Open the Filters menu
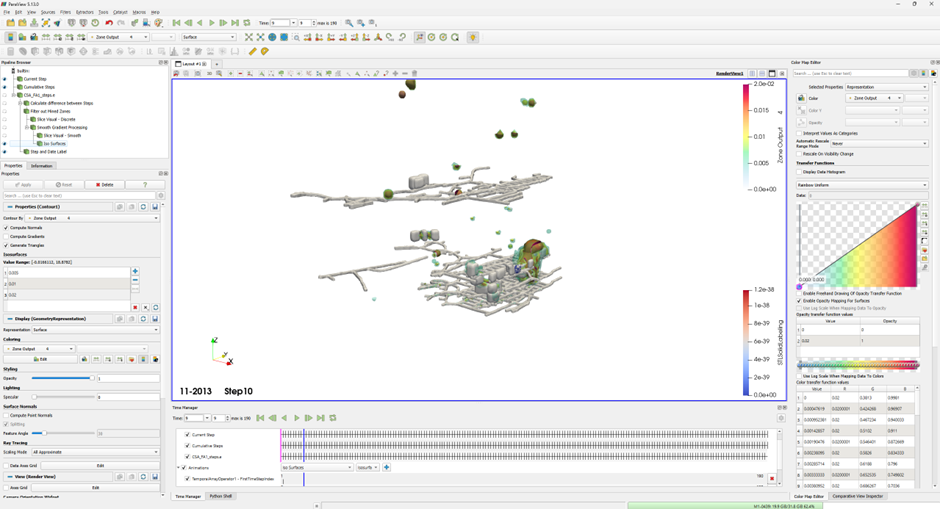The width and height of the screenshot is (940, 509). coord(65,12)
